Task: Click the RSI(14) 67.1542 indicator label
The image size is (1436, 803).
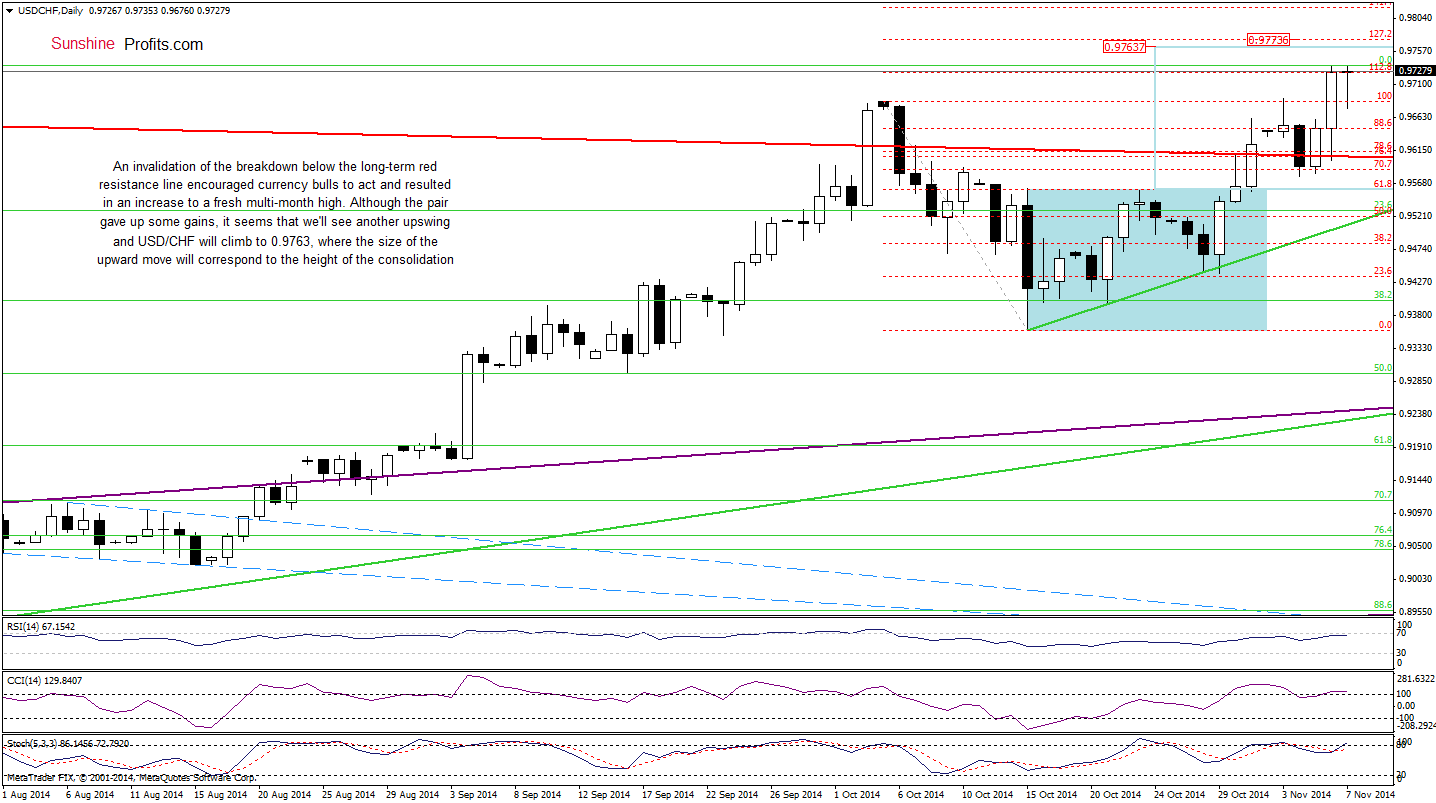Action: click(42, 627)
